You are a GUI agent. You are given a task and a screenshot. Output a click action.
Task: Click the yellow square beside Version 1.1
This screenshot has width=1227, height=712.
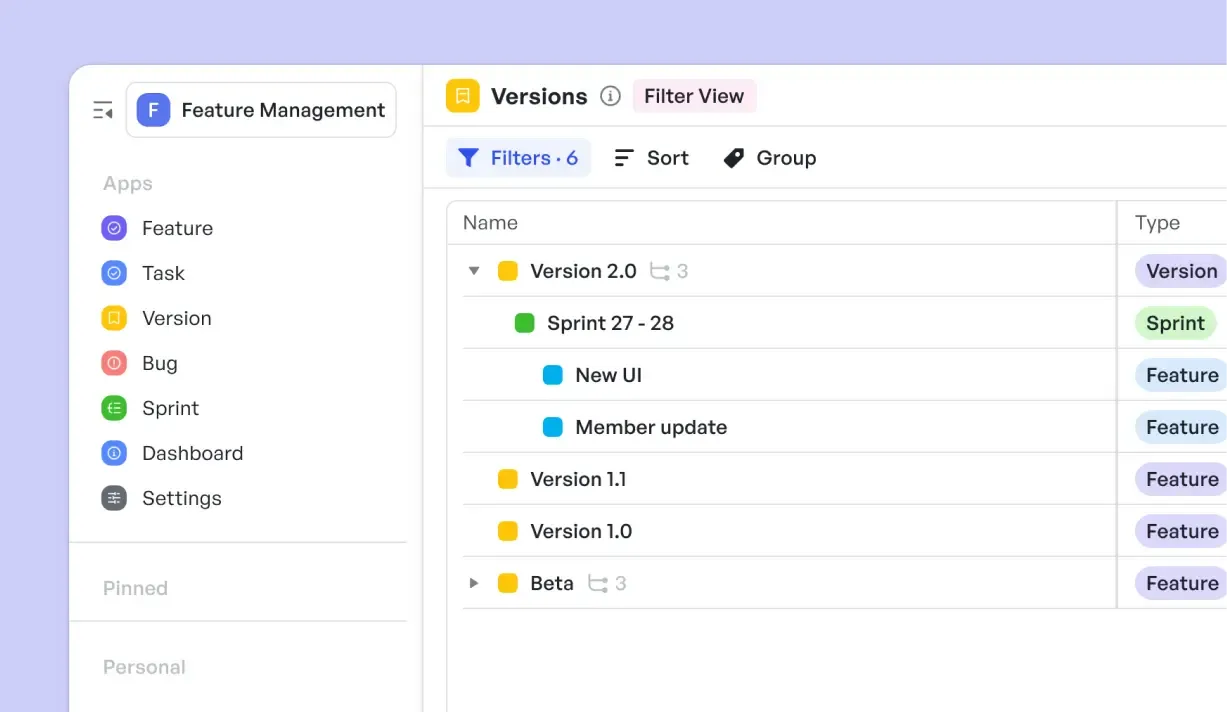click(x=508, y=479)
